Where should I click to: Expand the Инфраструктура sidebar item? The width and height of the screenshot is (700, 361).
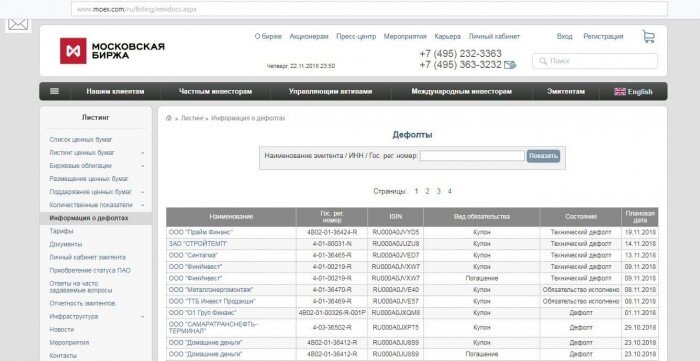143,317
